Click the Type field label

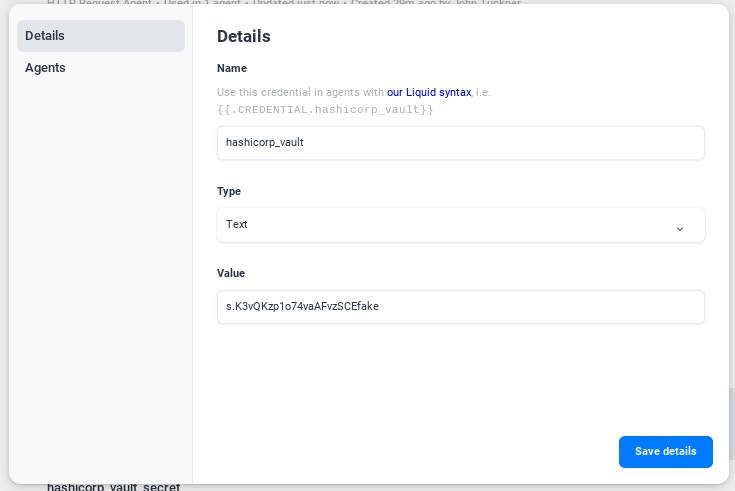(229, 191)
